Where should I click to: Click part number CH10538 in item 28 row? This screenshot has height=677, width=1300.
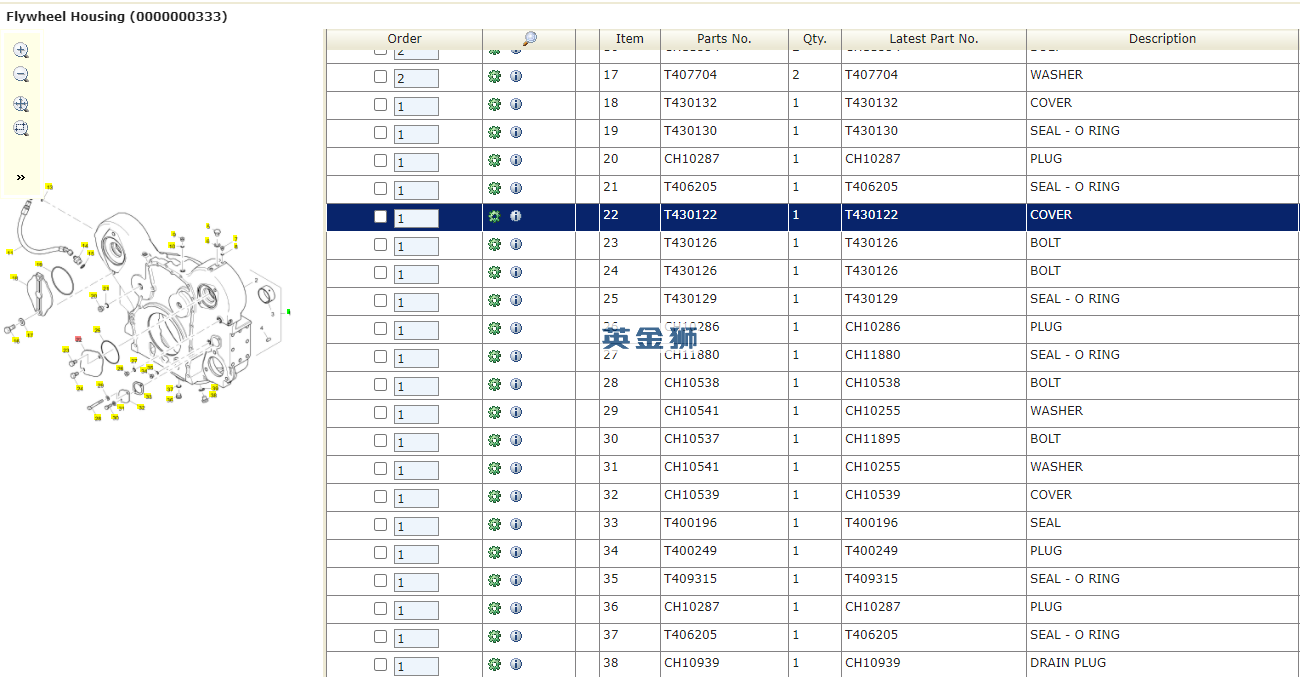pos(691,383)
